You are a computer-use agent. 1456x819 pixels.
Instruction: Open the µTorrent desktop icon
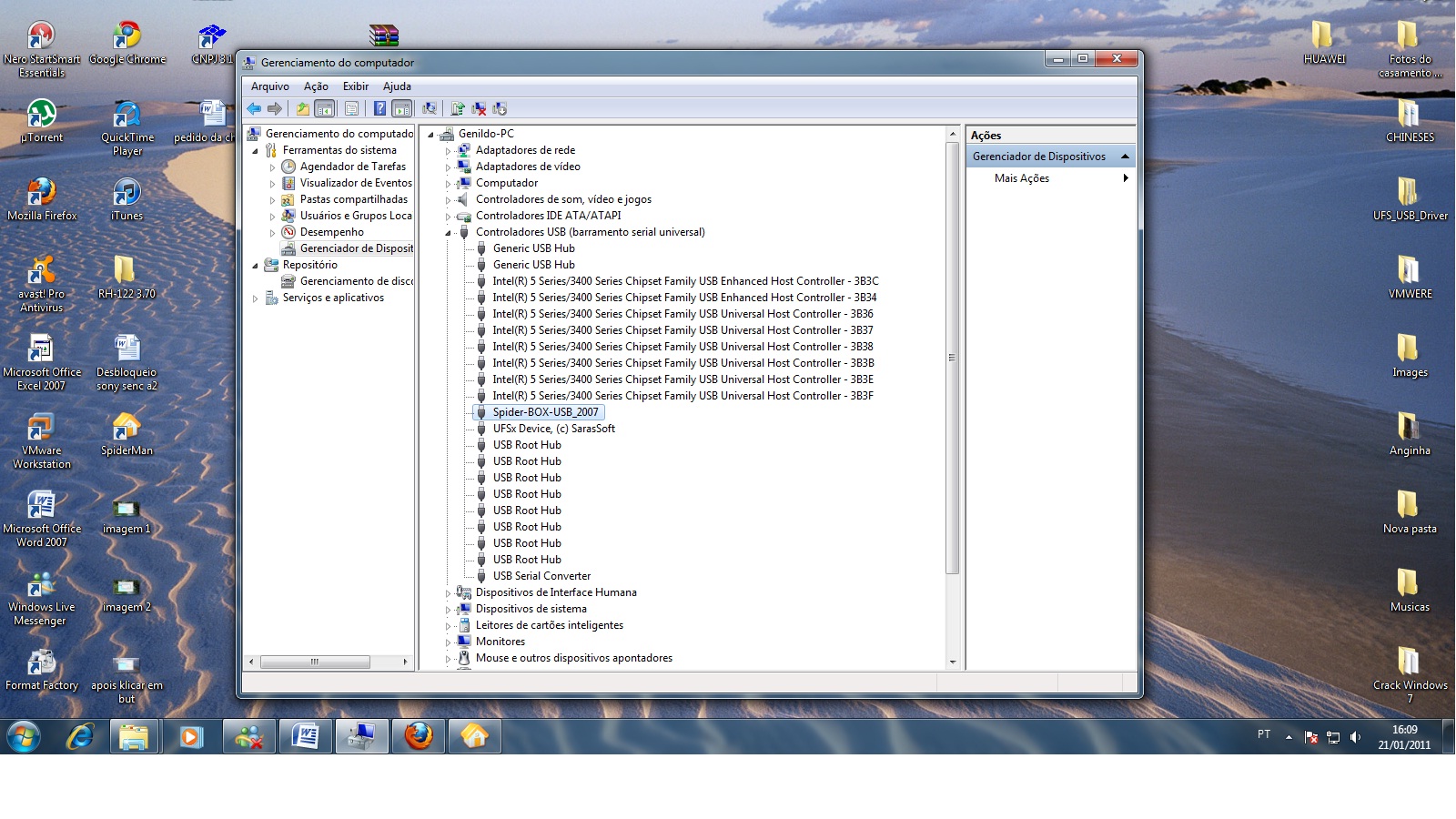[x=42, y=121]
